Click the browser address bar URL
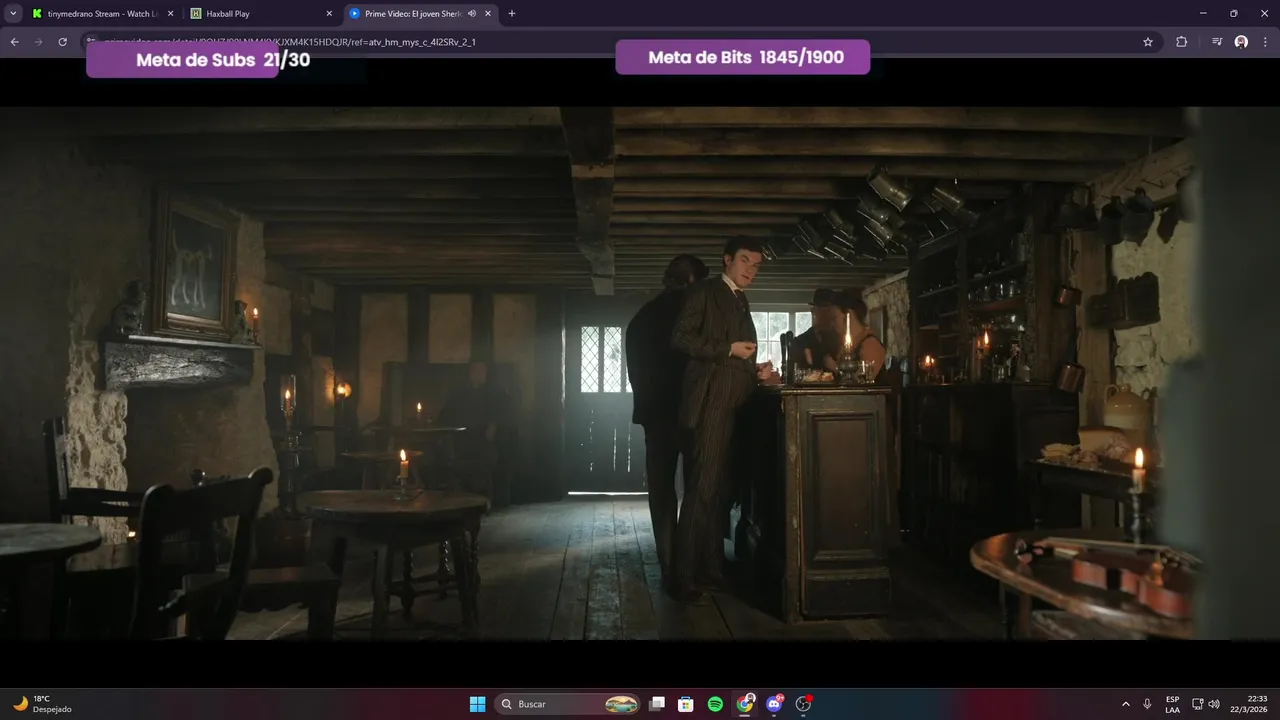The image size is (1280, 720). tap(290, 42)
